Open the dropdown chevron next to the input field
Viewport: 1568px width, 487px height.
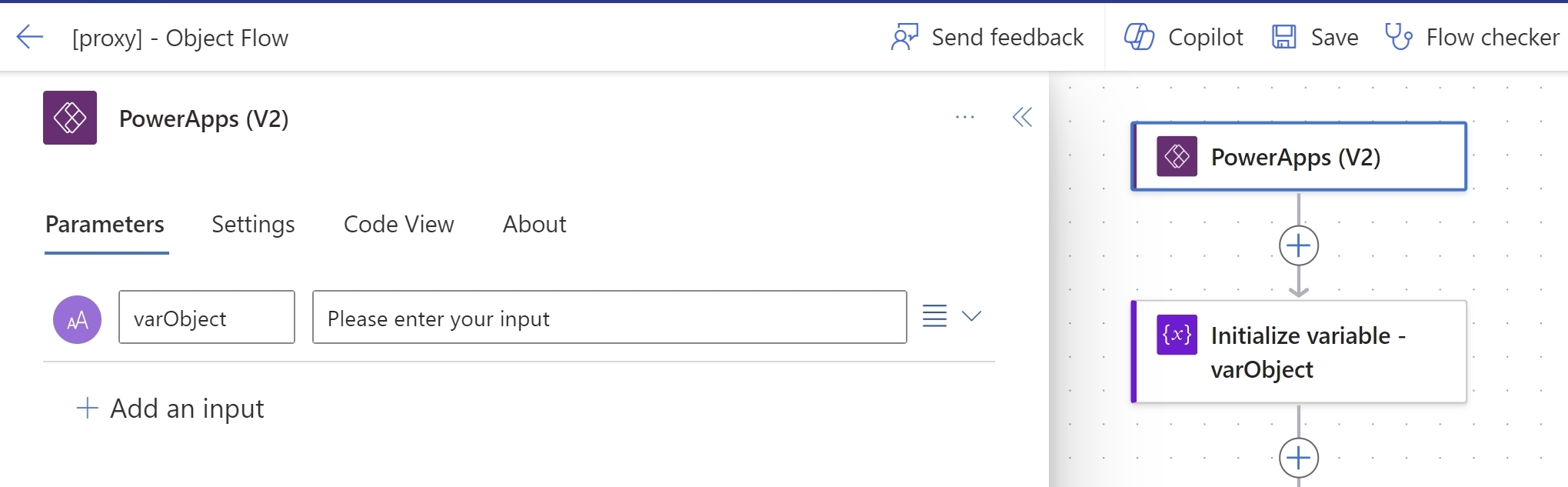tap(972, 315)
